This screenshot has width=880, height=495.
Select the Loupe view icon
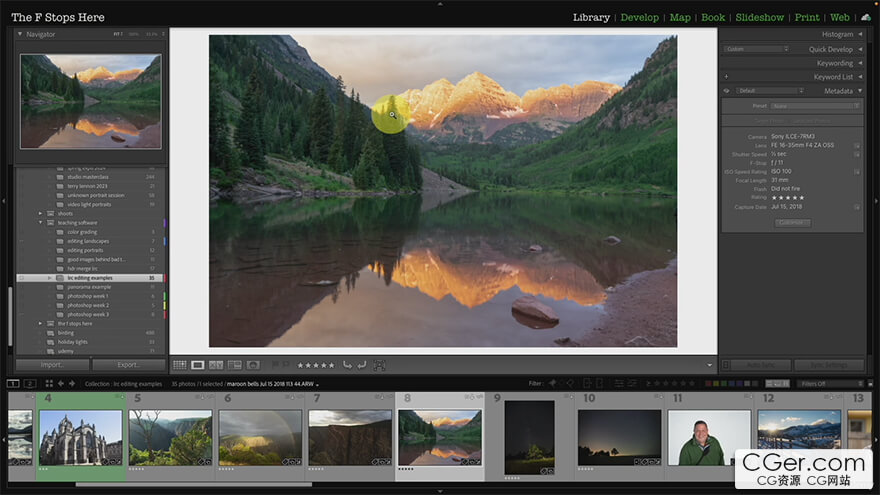tap(198, 366)
